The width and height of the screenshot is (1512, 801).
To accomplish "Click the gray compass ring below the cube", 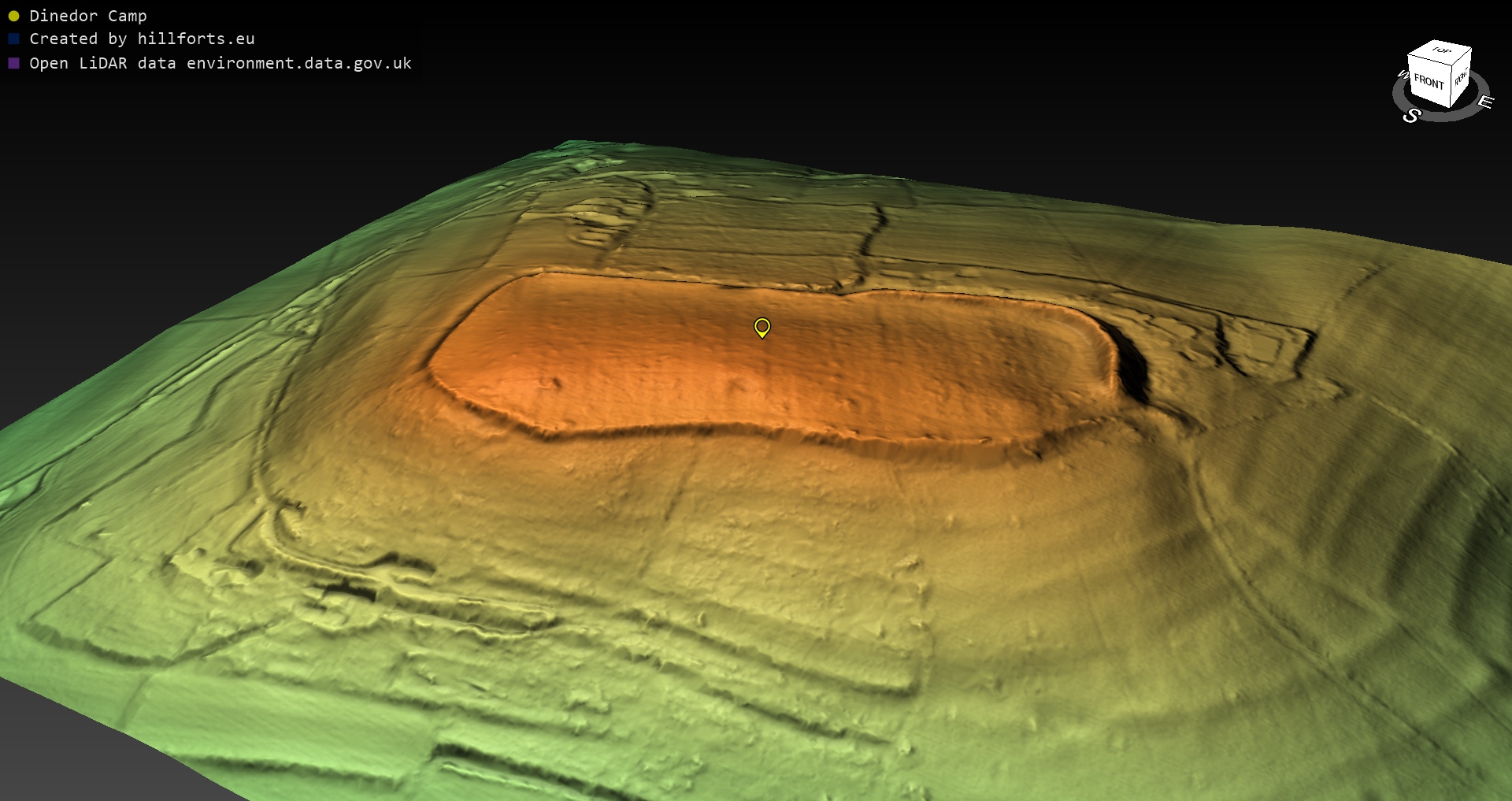I will pos(1443,115).
